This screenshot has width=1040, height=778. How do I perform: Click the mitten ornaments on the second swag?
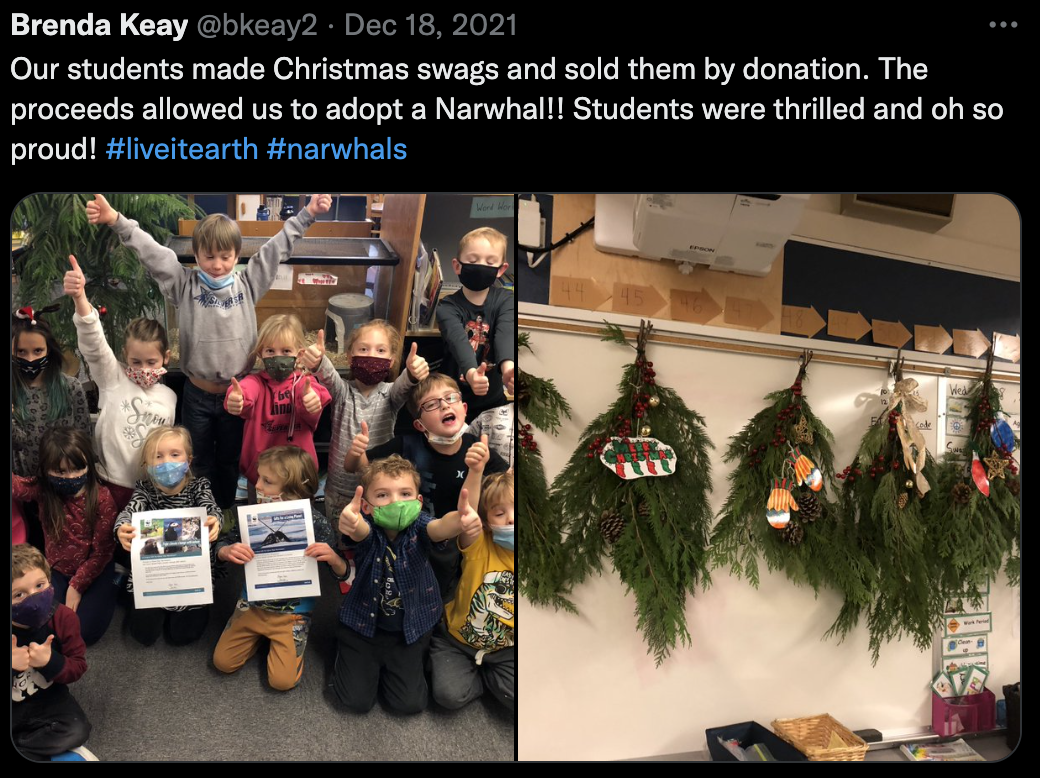coord(795,488)
